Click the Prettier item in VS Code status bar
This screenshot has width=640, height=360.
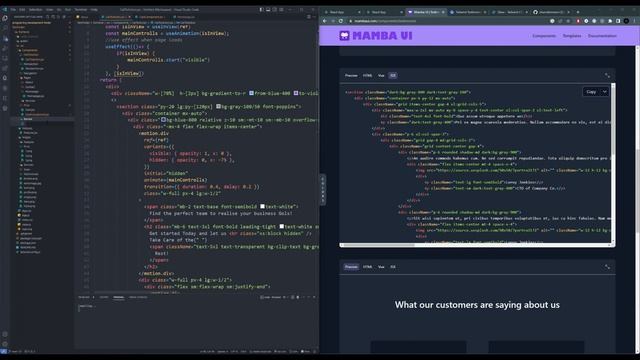pos(306,351)
